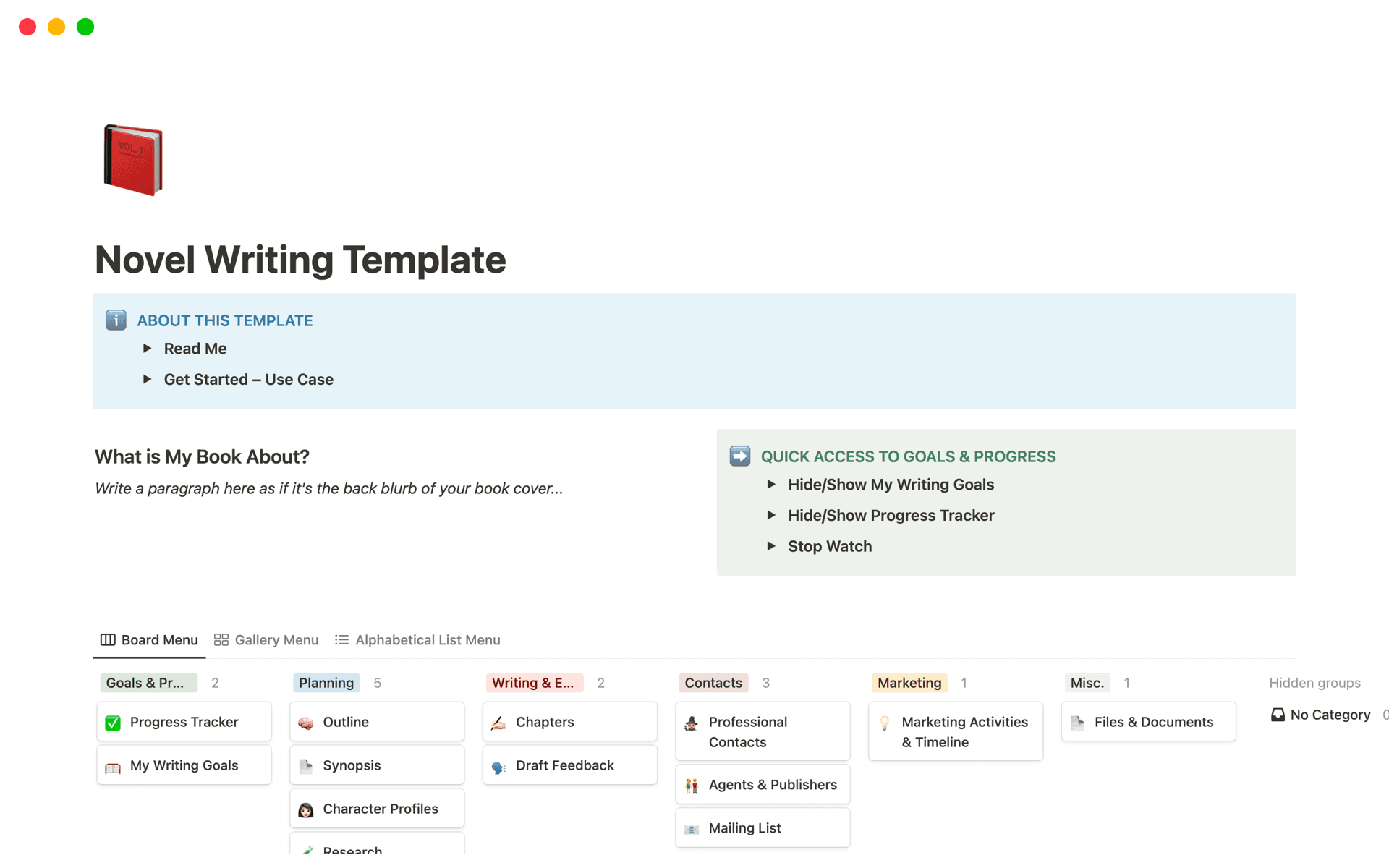Image resolution: width=1389 pixels, height=868 pixels.
Task: Click the light bulb icon on Marketing Activities card
Action: [x=885, y=721]
